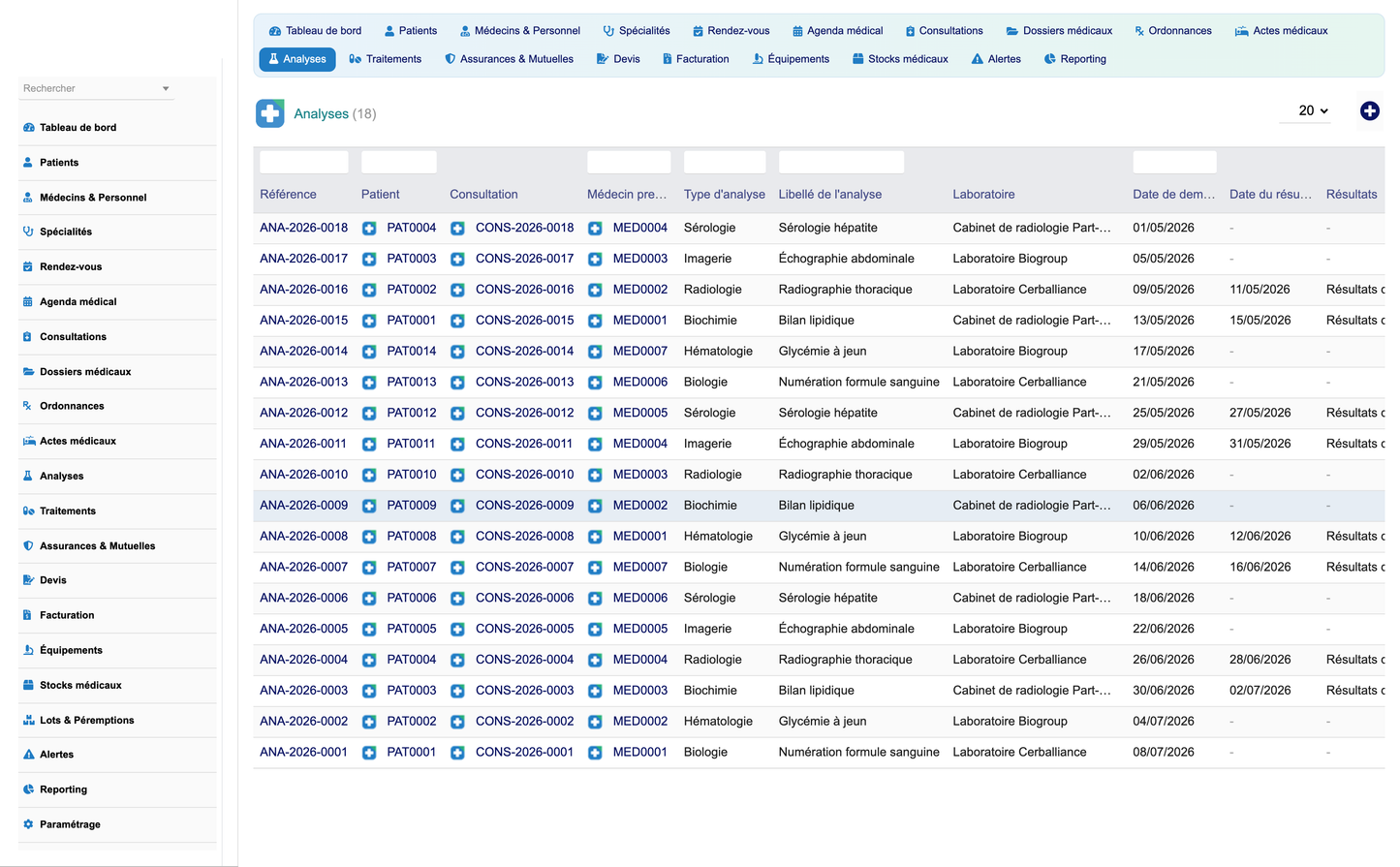Click the Équipements microscope icon in the sidebar

click(x=28, y=650)
